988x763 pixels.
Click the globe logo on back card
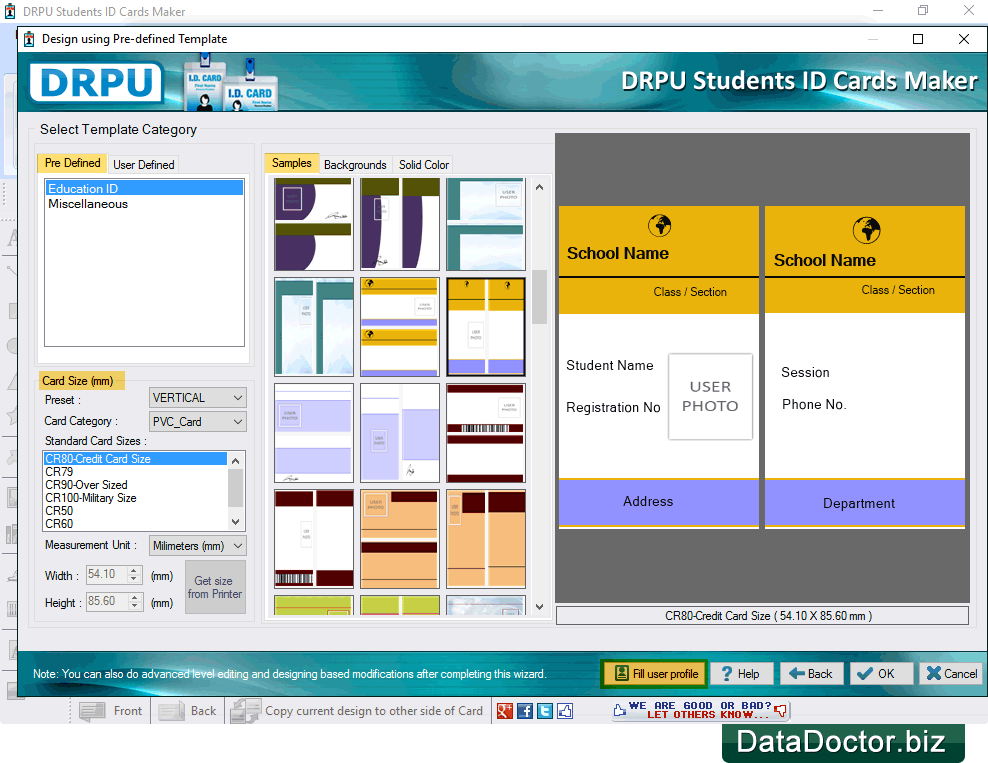866,230
